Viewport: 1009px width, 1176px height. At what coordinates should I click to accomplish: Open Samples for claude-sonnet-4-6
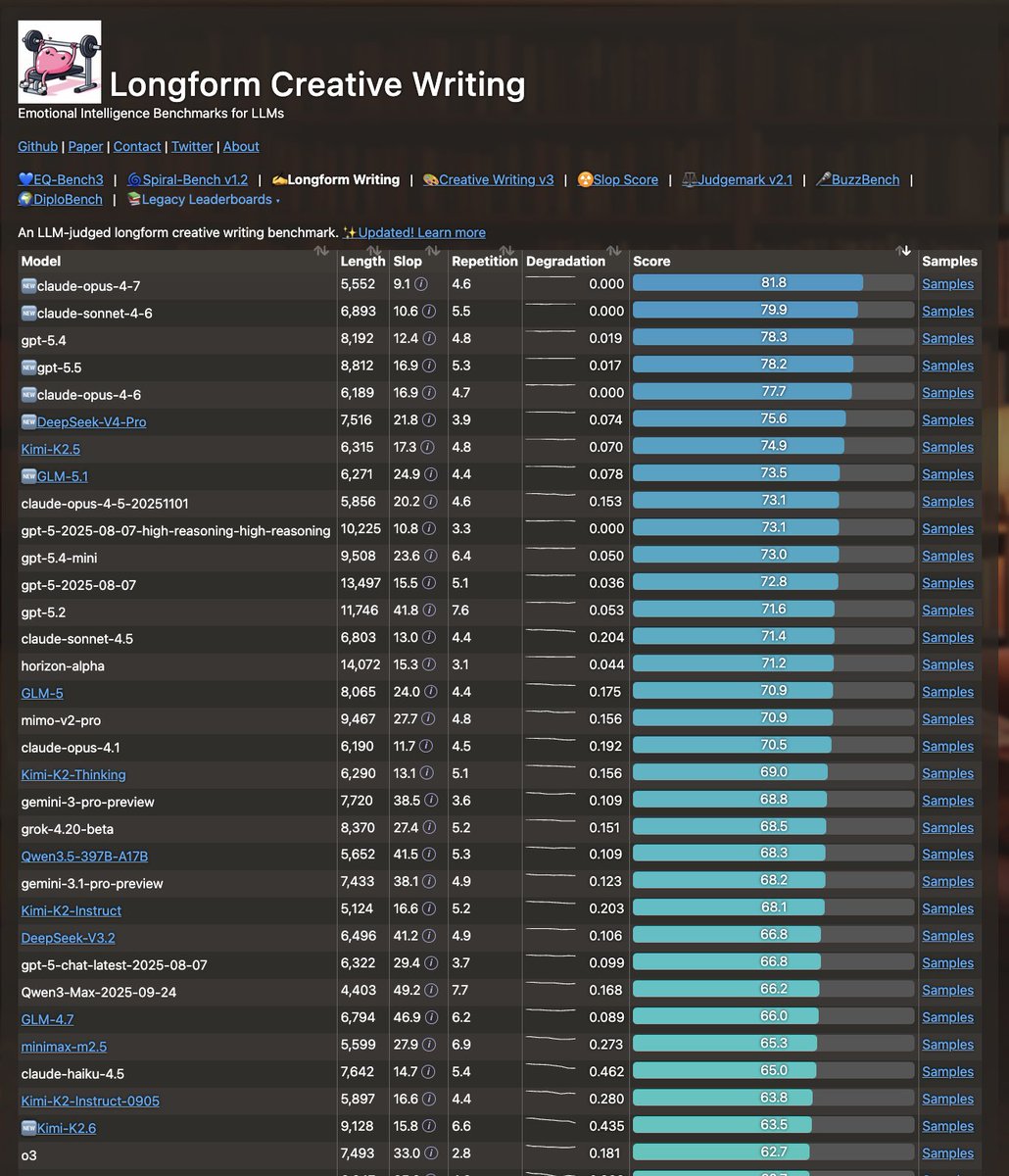pyautogui.click(x=947, y=312)
